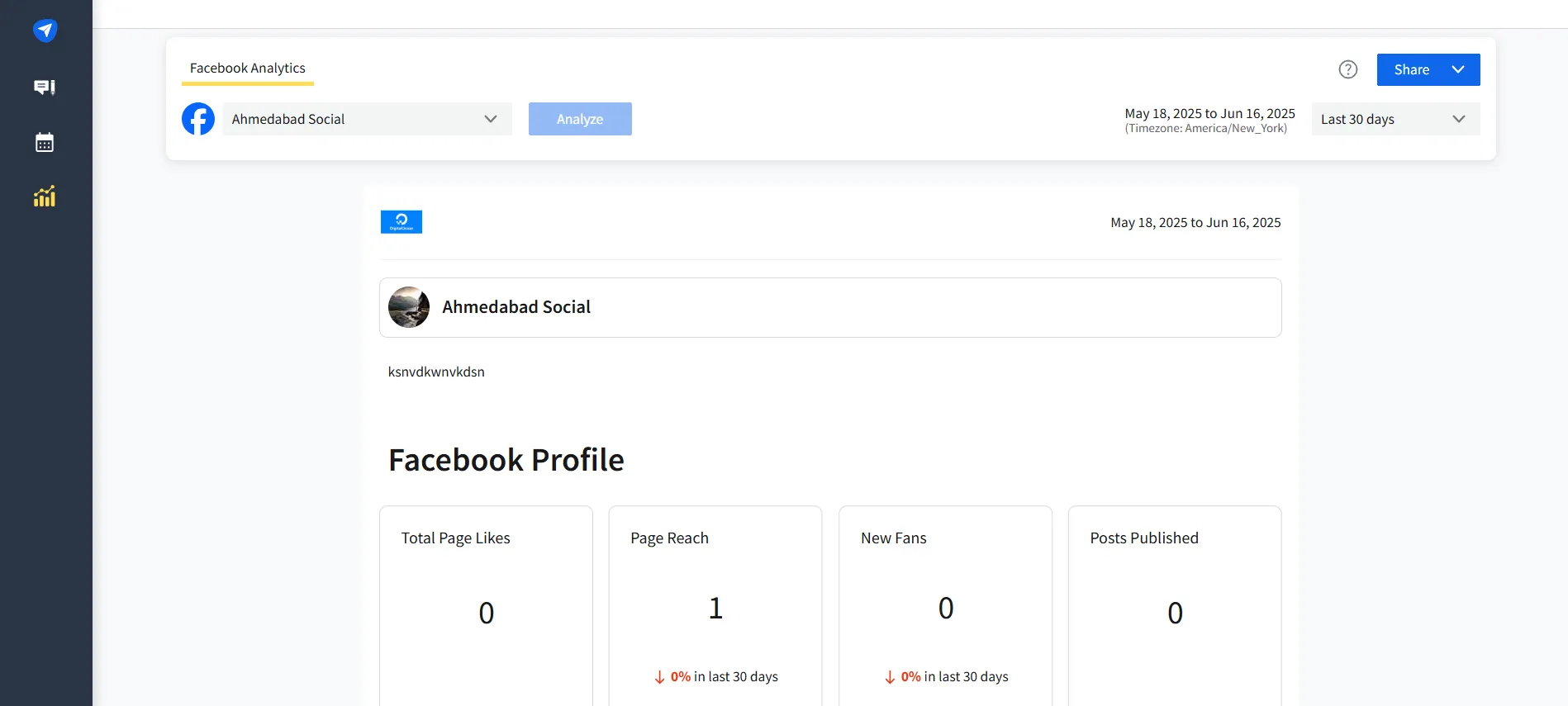The height and width of the screenshot is (706, 1568).
Task: Open the calendar planner sidebar icon
Action: tap(45, 142)
